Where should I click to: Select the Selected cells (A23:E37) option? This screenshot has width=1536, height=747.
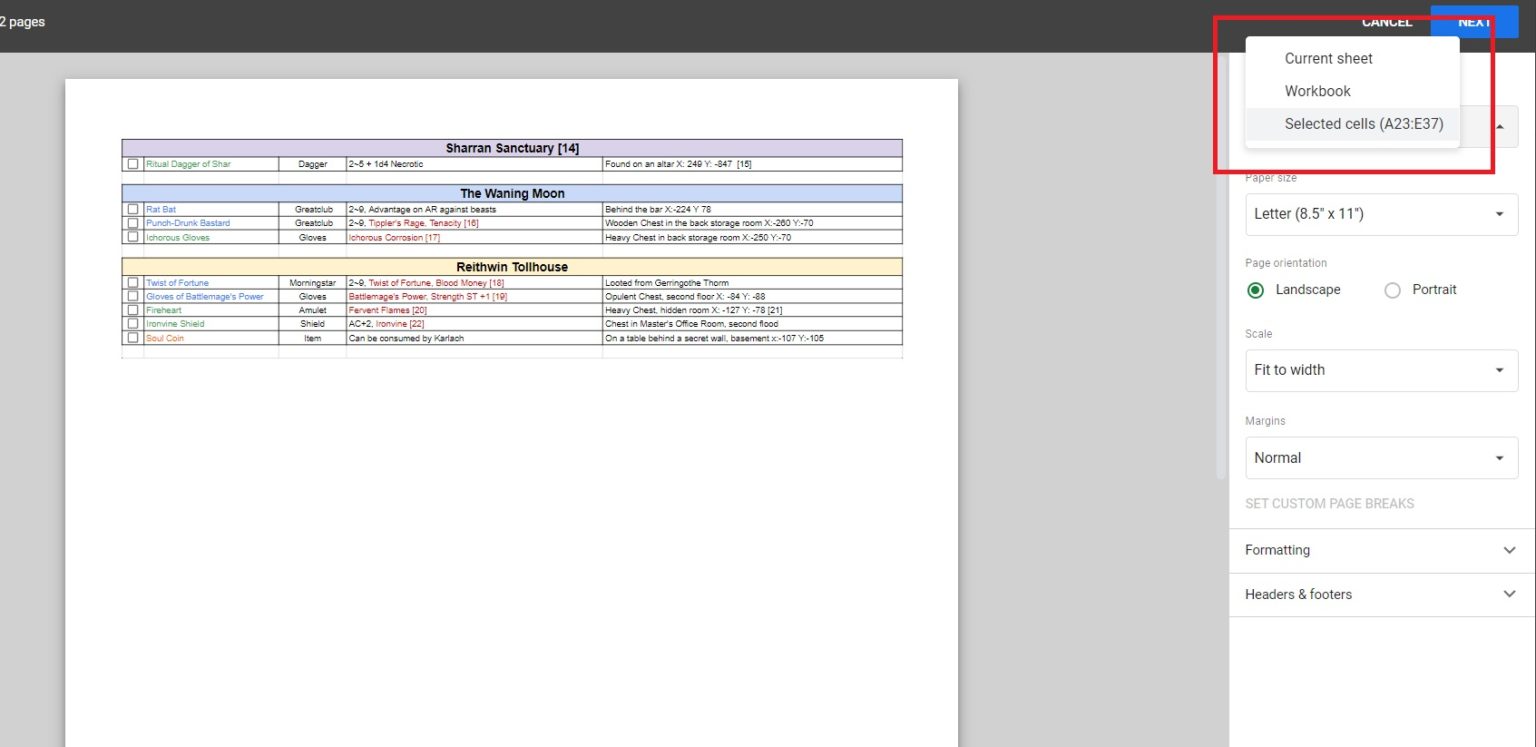tap(1352, 124)
